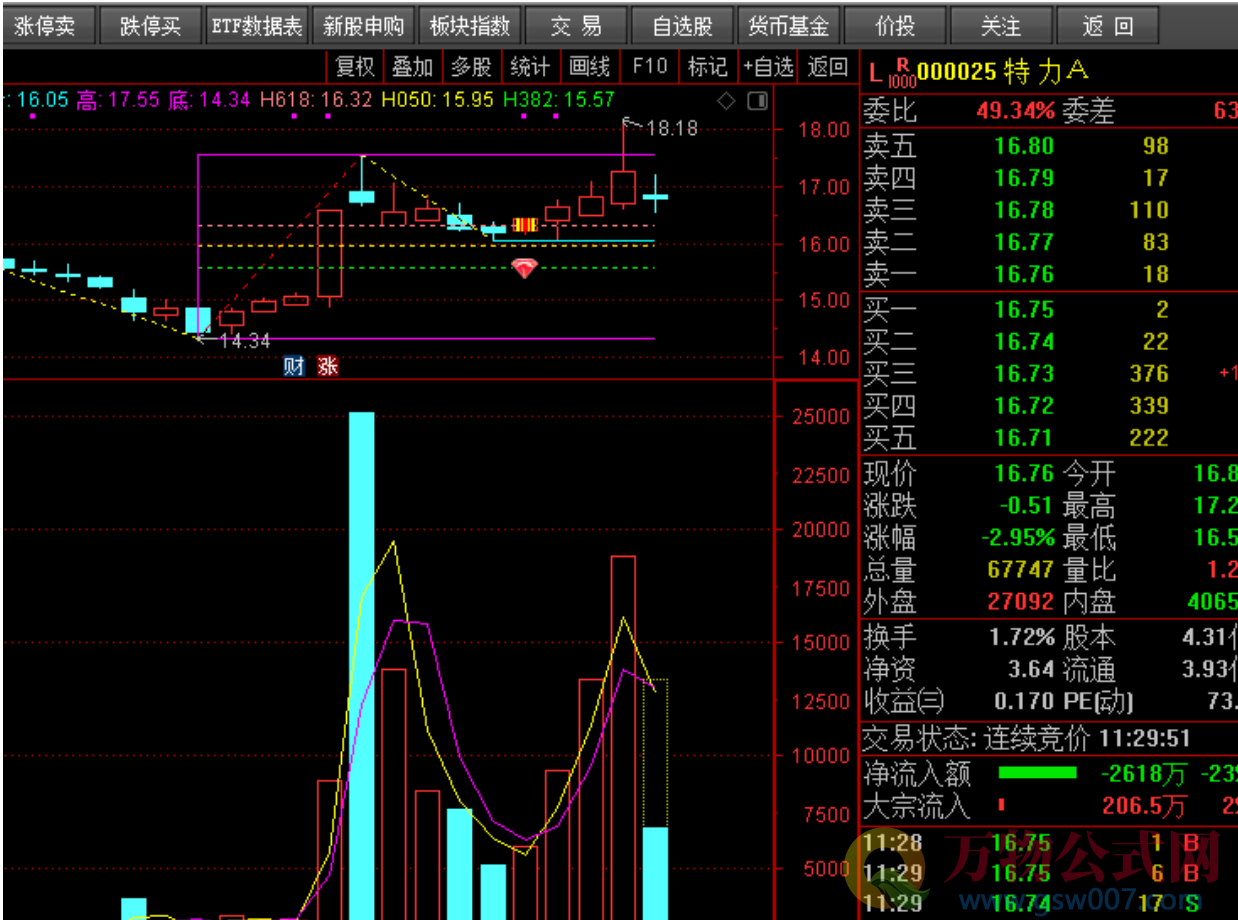
Task: Open 统计 on chart toolbar
Action: [x=530, y=67]
